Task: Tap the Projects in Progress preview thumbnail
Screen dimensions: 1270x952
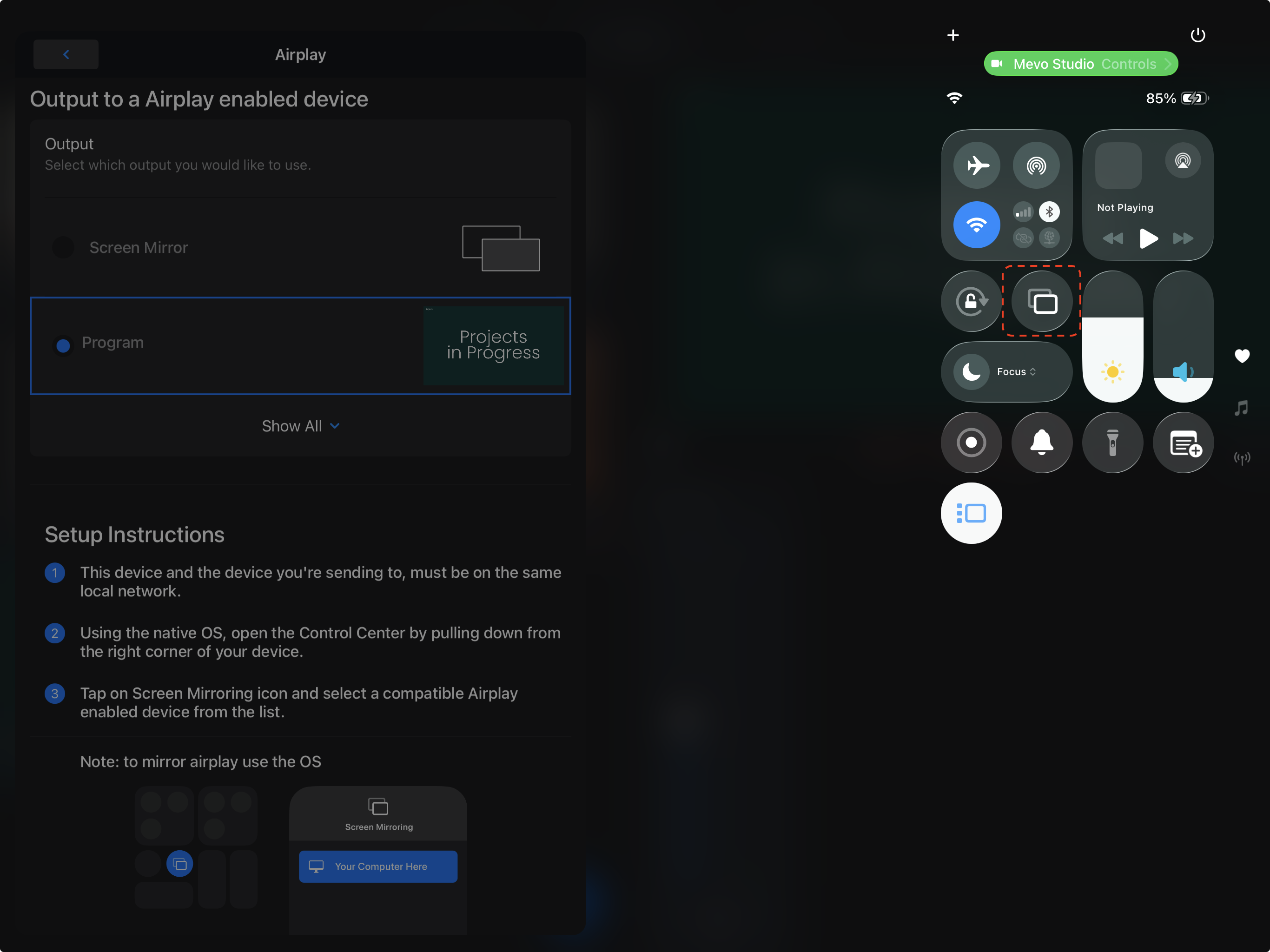Action: tap(493, 345)
